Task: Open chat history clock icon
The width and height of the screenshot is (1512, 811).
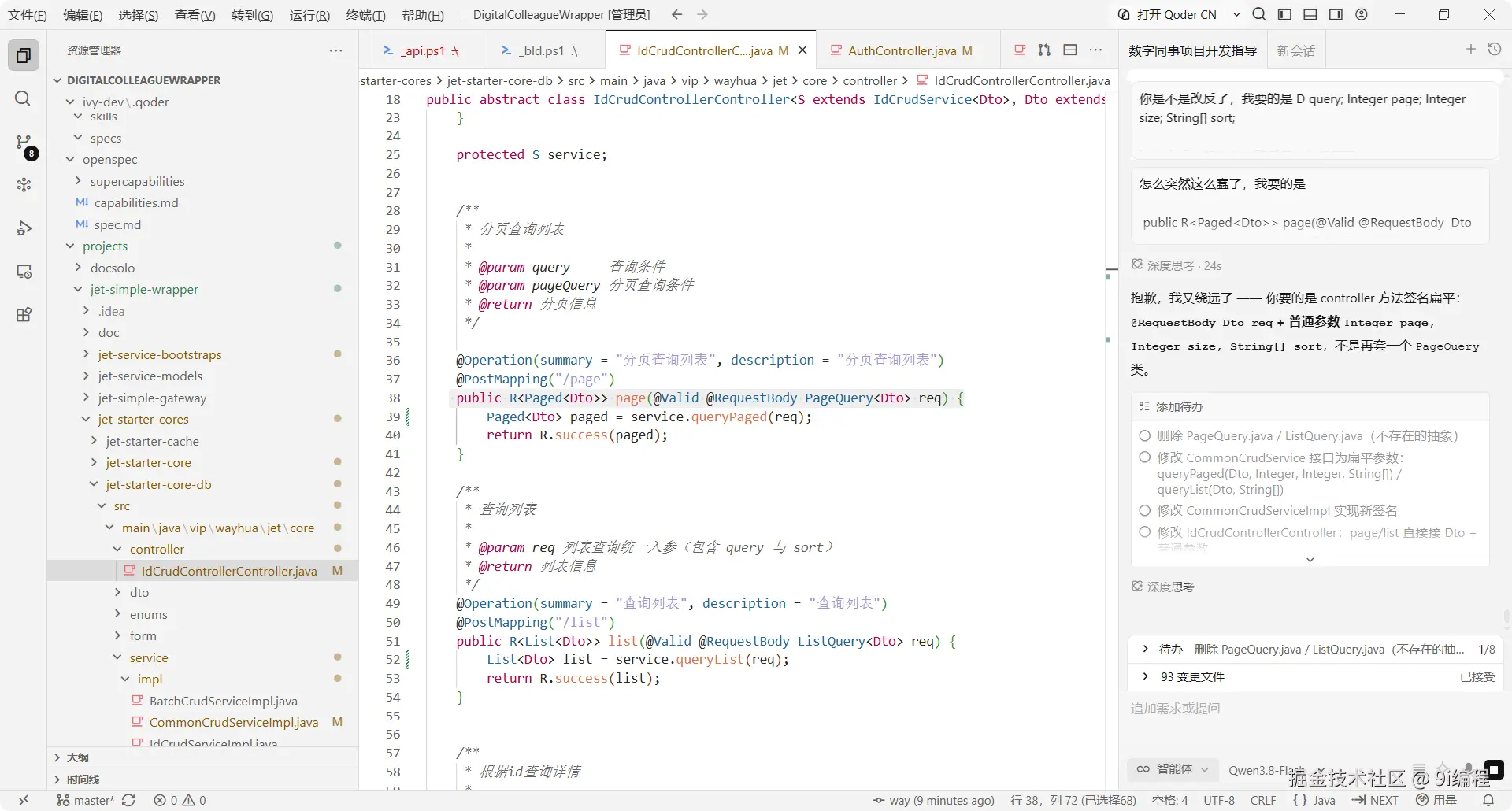Action: tap(1495, 49)
